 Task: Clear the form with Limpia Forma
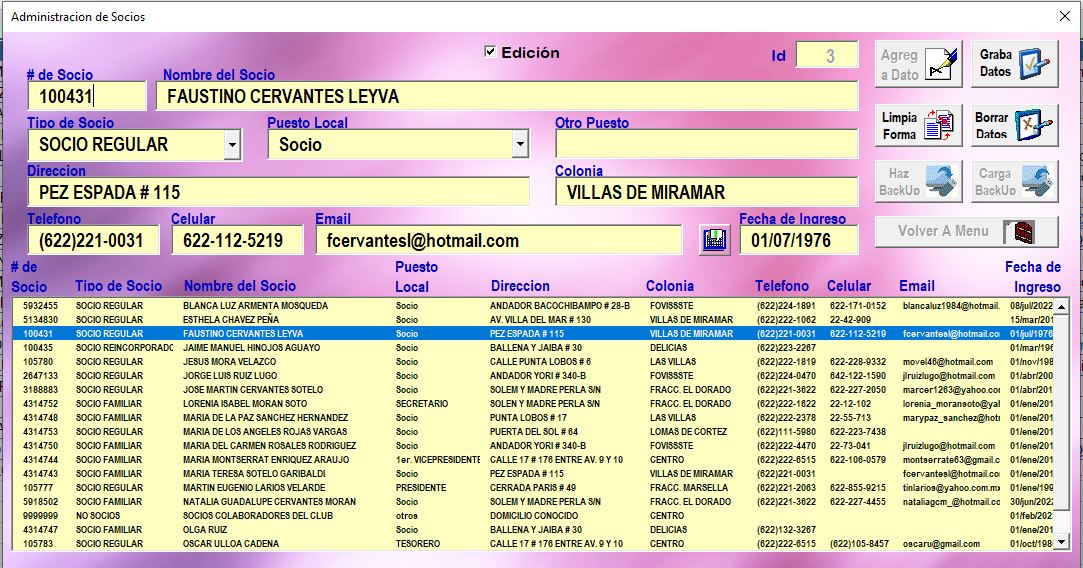tap(919, 126)
